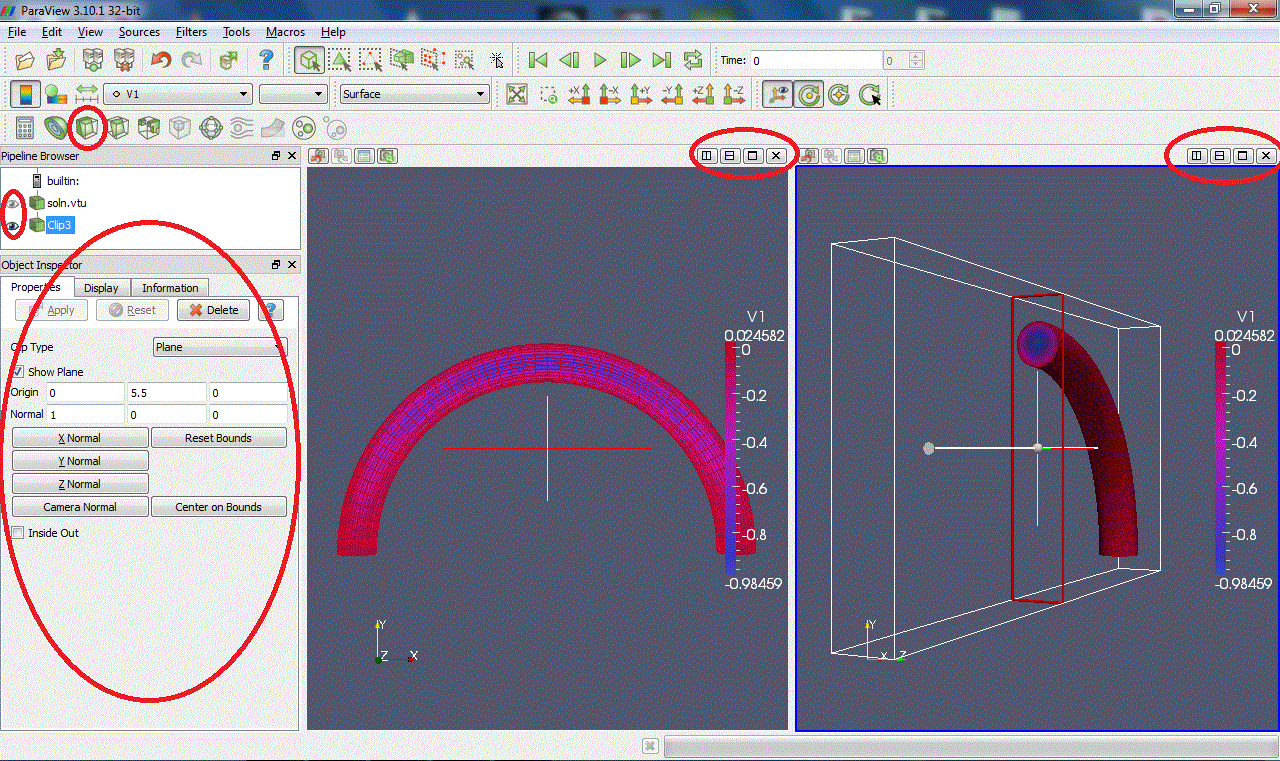Toggle Show Orientation Axes button
Viewport: 1280px width, 761px height.
click(778, 95)
